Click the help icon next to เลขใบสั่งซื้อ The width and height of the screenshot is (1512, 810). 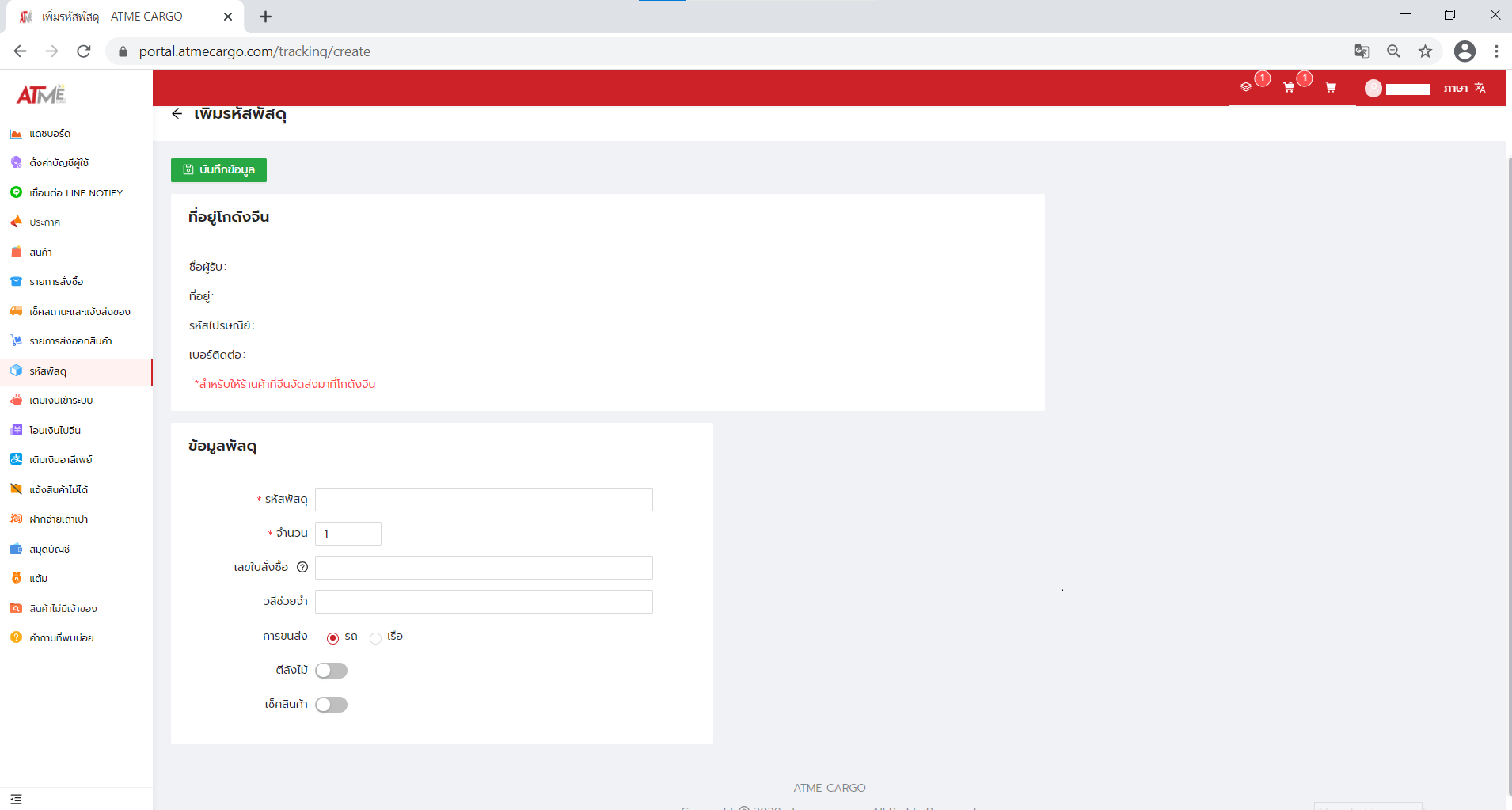[x=302, y=567]
